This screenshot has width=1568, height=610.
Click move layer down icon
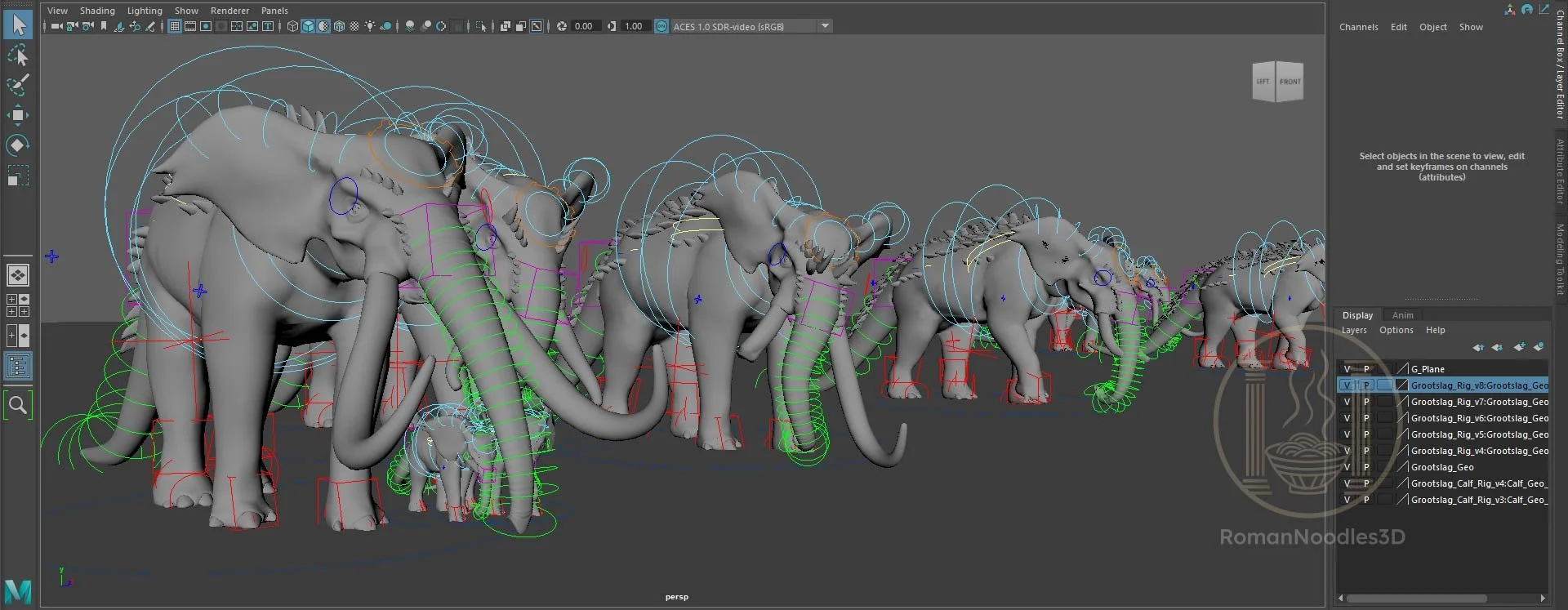tap(1497, 347)
